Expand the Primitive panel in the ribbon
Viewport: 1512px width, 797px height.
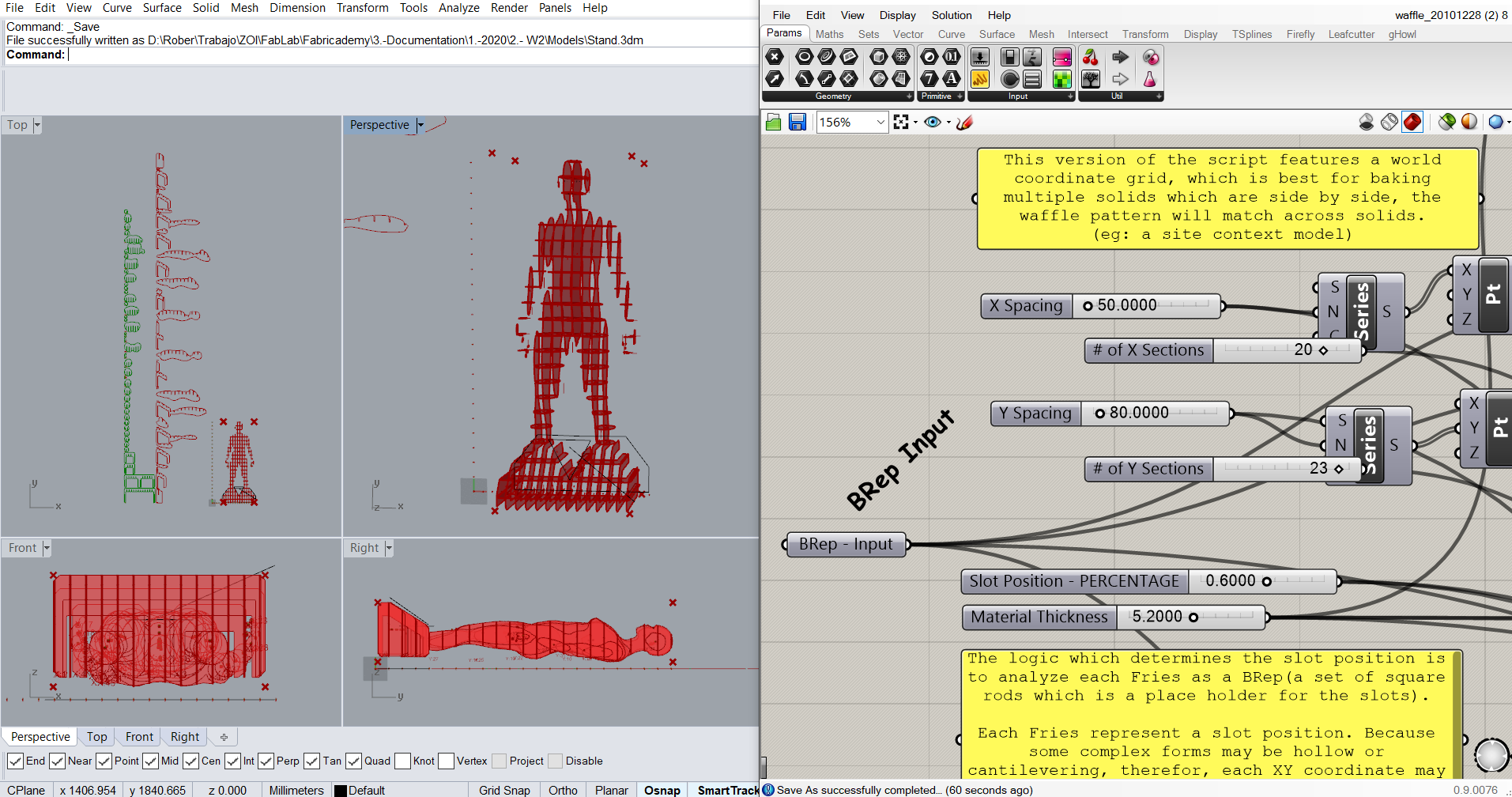click(x=960, y=96)
